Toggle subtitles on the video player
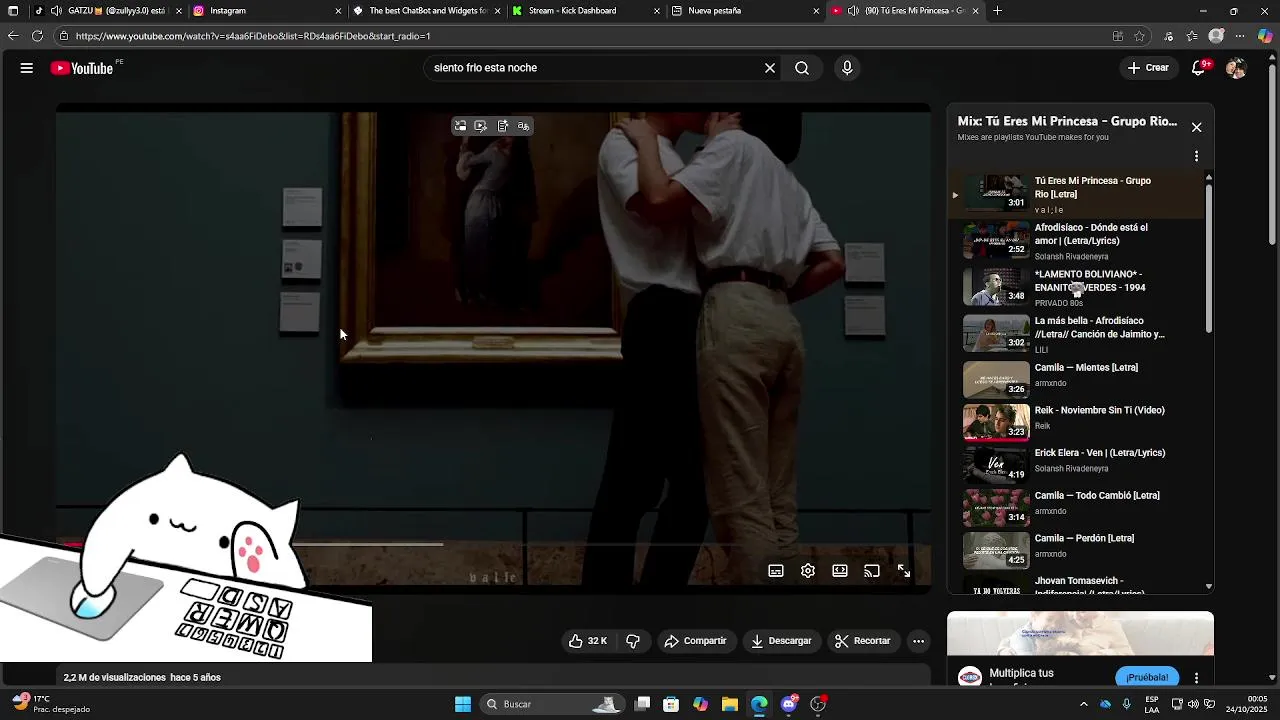This screenshot has height=720, width=1280. (776, 571)
